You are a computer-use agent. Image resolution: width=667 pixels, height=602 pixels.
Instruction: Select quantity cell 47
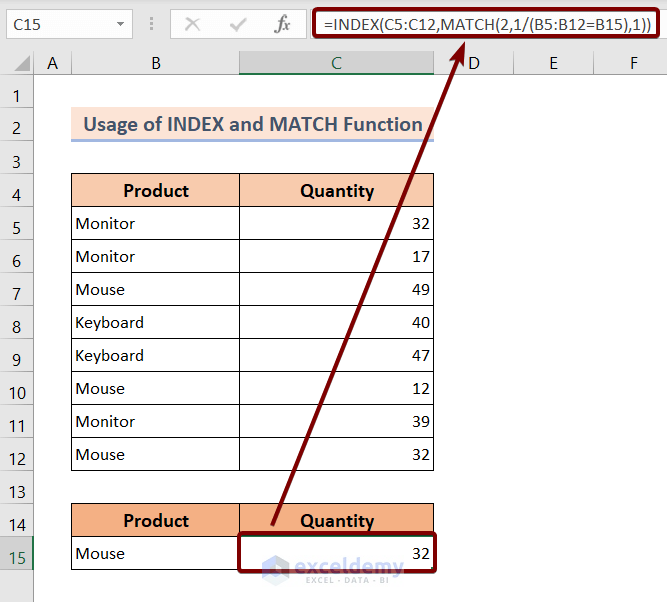(x=336, y=355)
